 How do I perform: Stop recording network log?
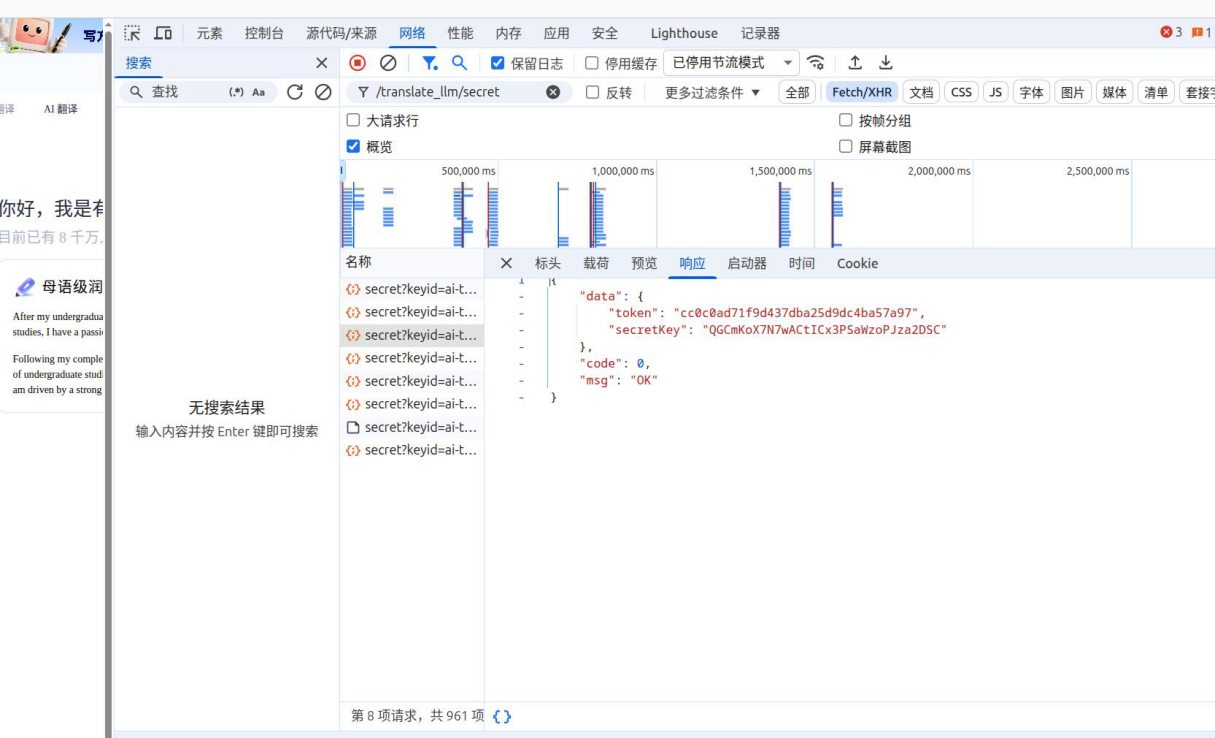pos(358,63)
